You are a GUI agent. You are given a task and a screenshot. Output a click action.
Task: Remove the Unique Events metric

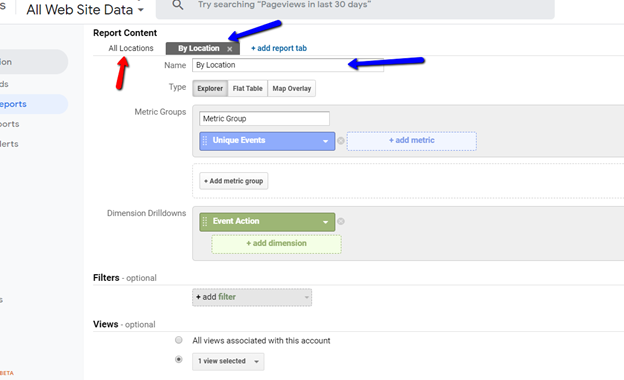(341, 140)
